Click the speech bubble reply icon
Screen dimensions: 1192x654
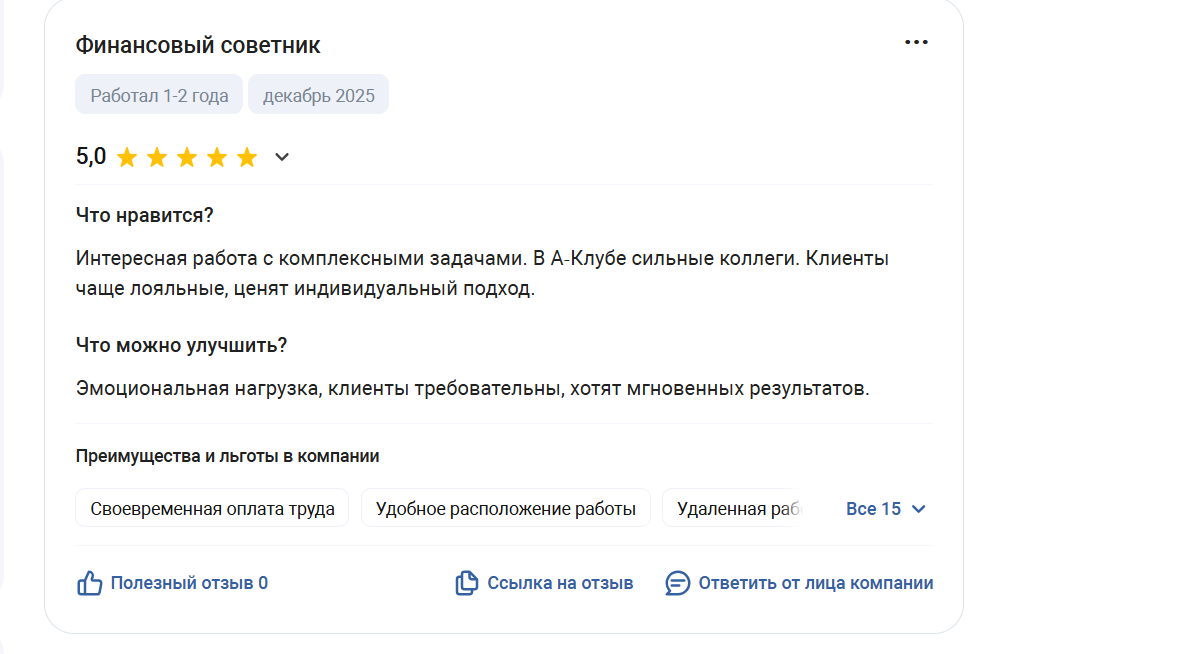[677, 583]
